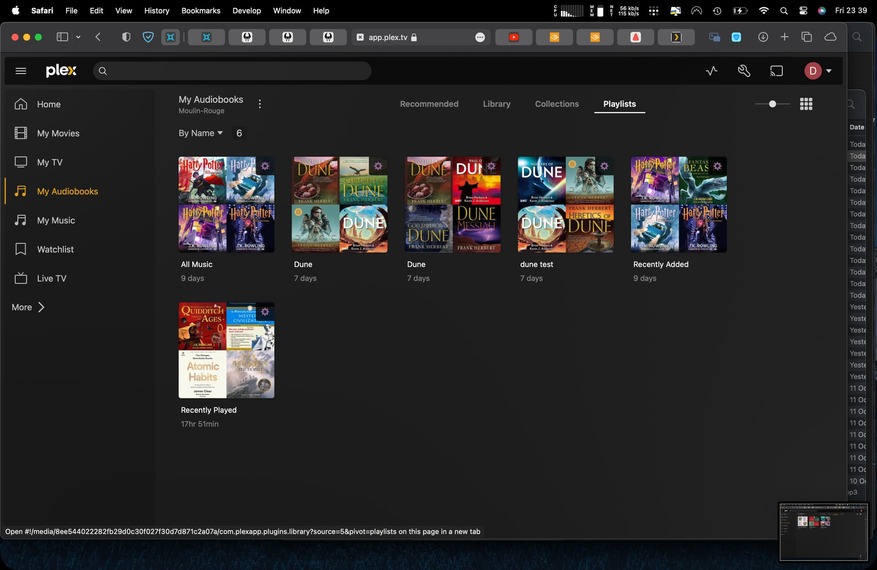877x570 pixels.
Task: Open the address bar page menu ellipsis
Action: (480, 37)
